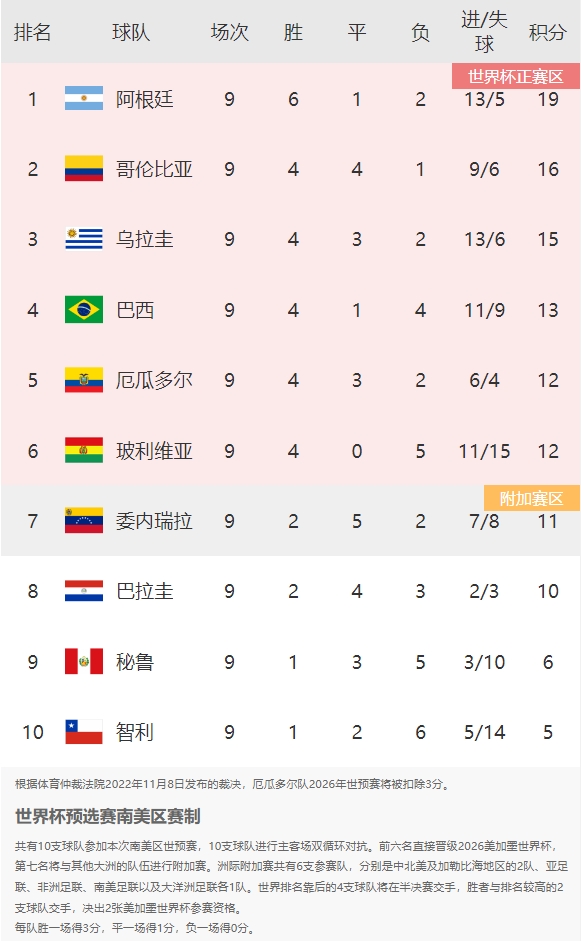581x941 pixels.
Task: Open team name 阿根廷
Action: click(145, 99)
